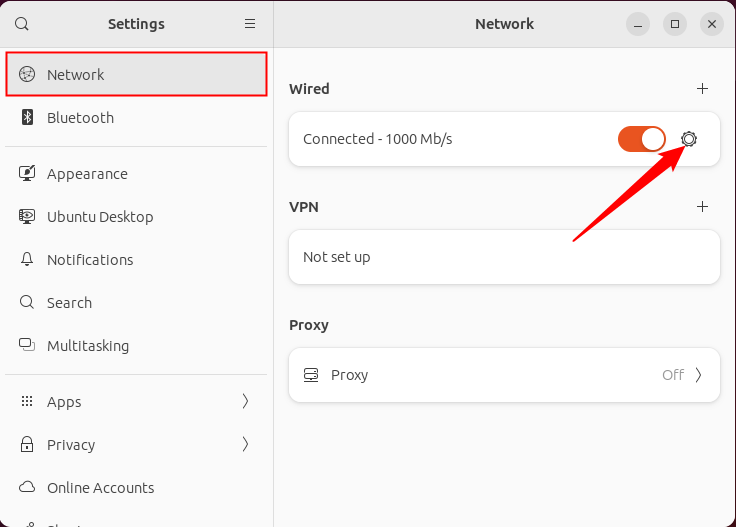Open the Settings hamburger menu
Viewport: 736px width, 527px height.
[250, 24]
